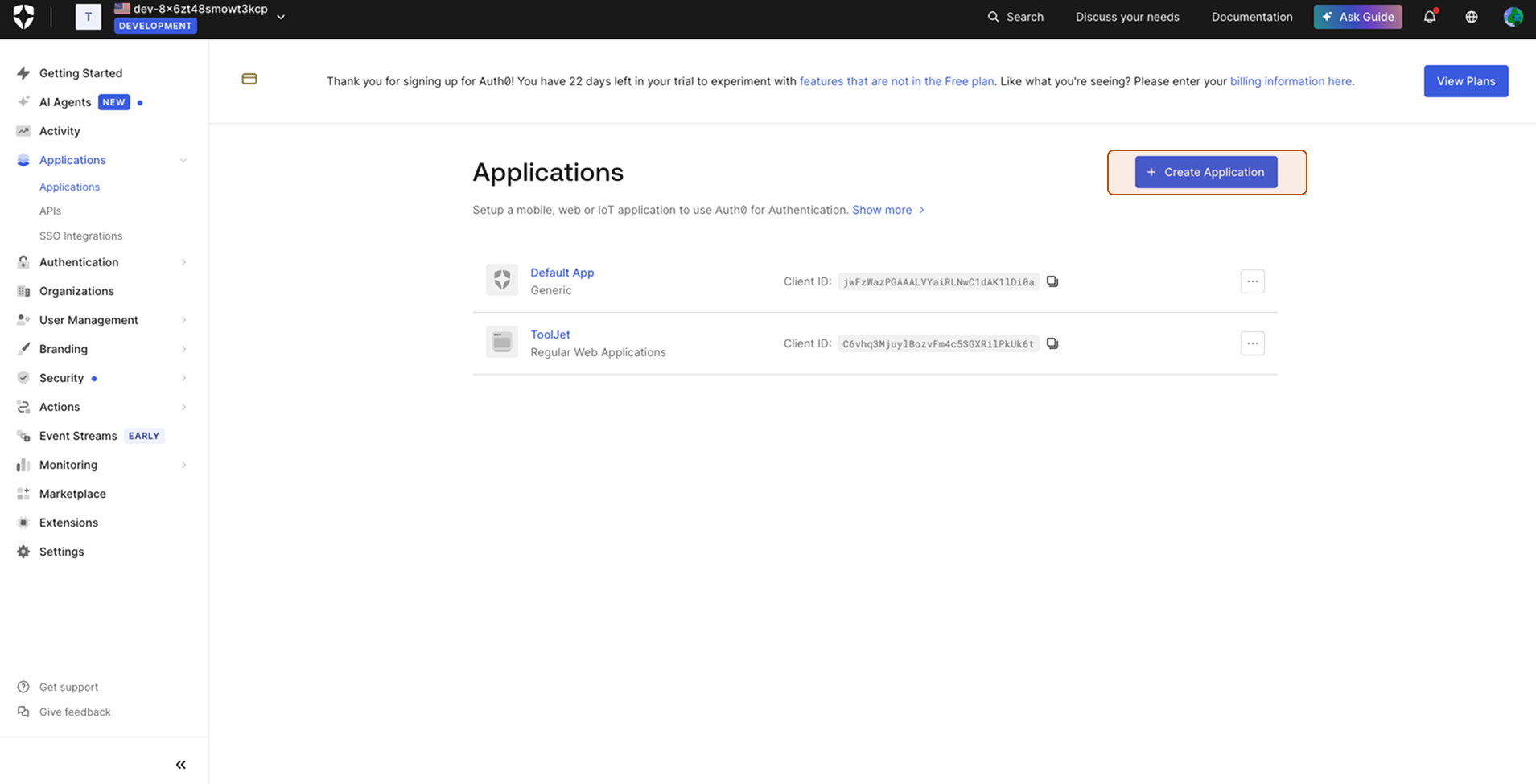
Task: Click the globe language icon
Action: (1472, 16)
